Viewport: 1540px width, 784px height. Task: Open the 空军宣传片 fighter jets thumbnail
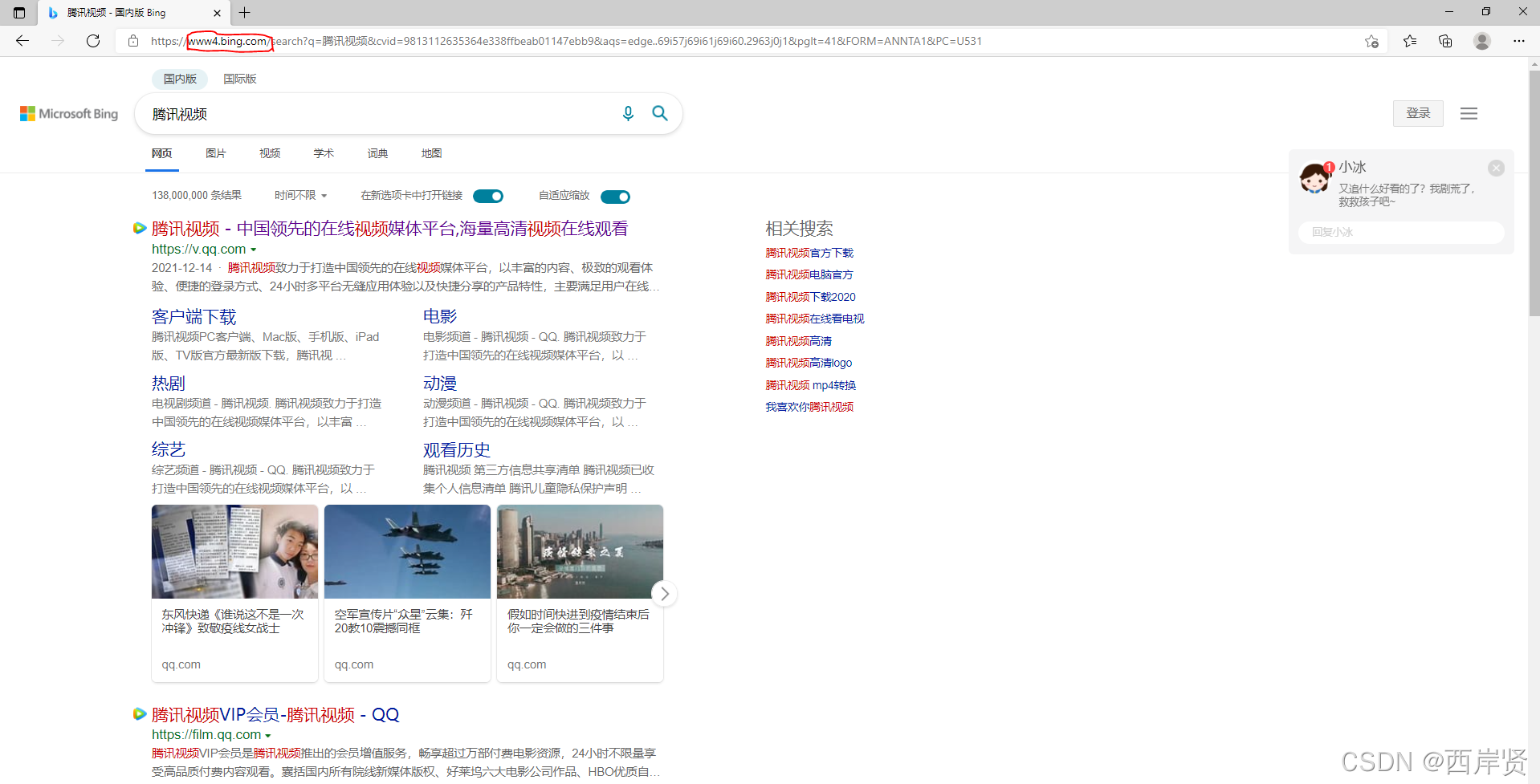(x=407, y=551)
